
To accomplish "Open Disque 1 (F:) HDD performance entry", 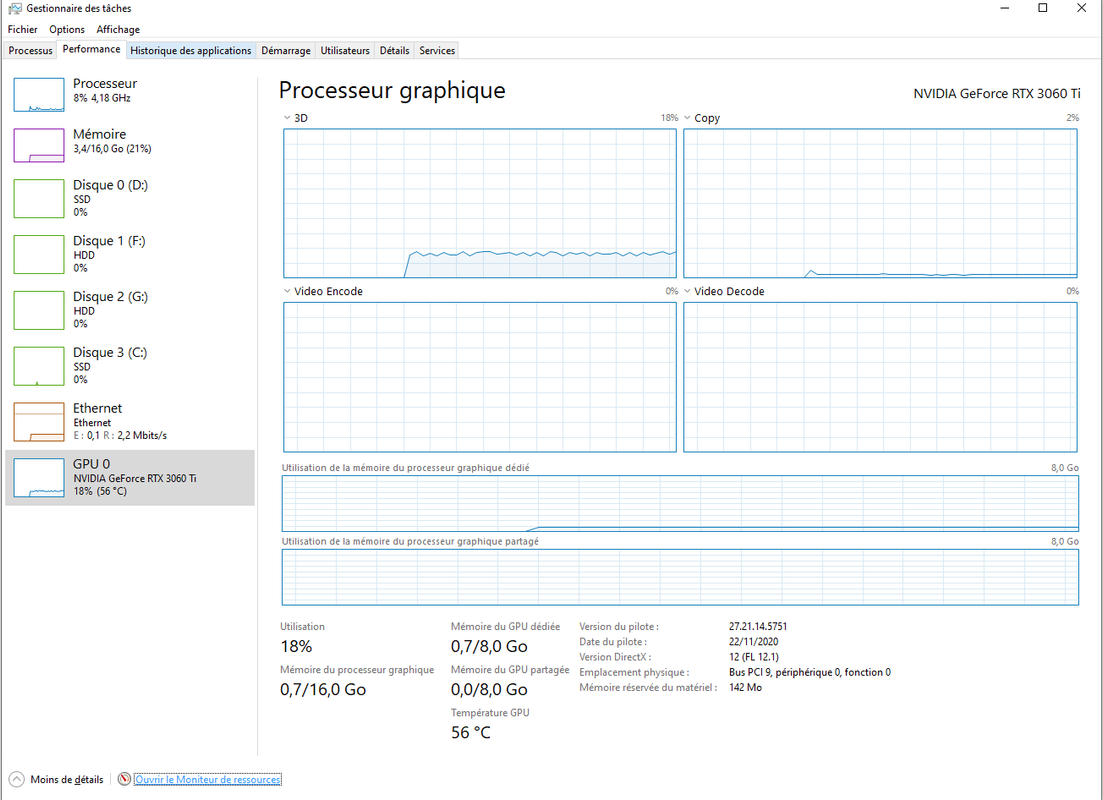I will tap(130, 254).
